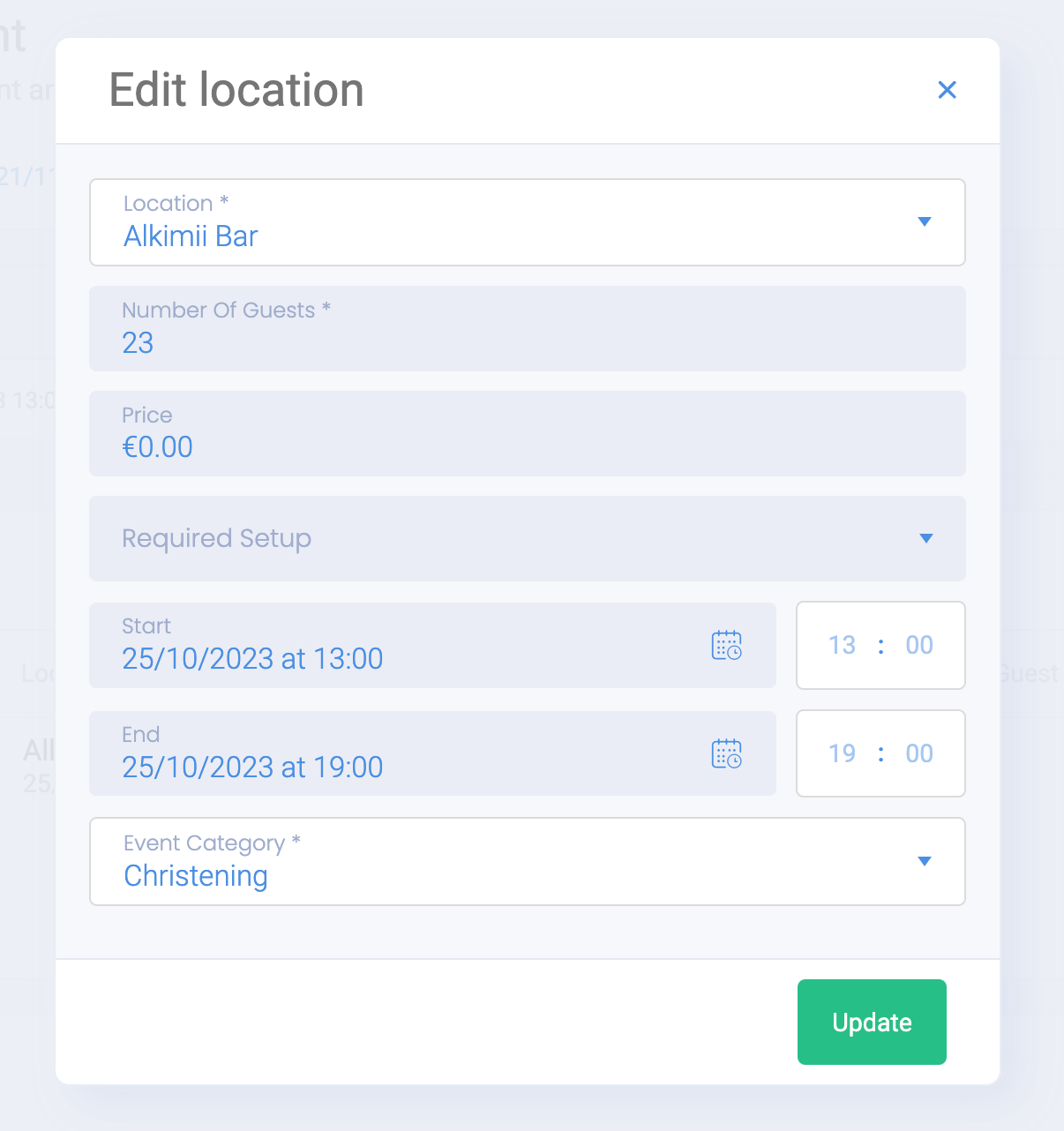Expand the Required Setup dropdown arrow
This screenshot has height=1131, width=1064.
926,538
